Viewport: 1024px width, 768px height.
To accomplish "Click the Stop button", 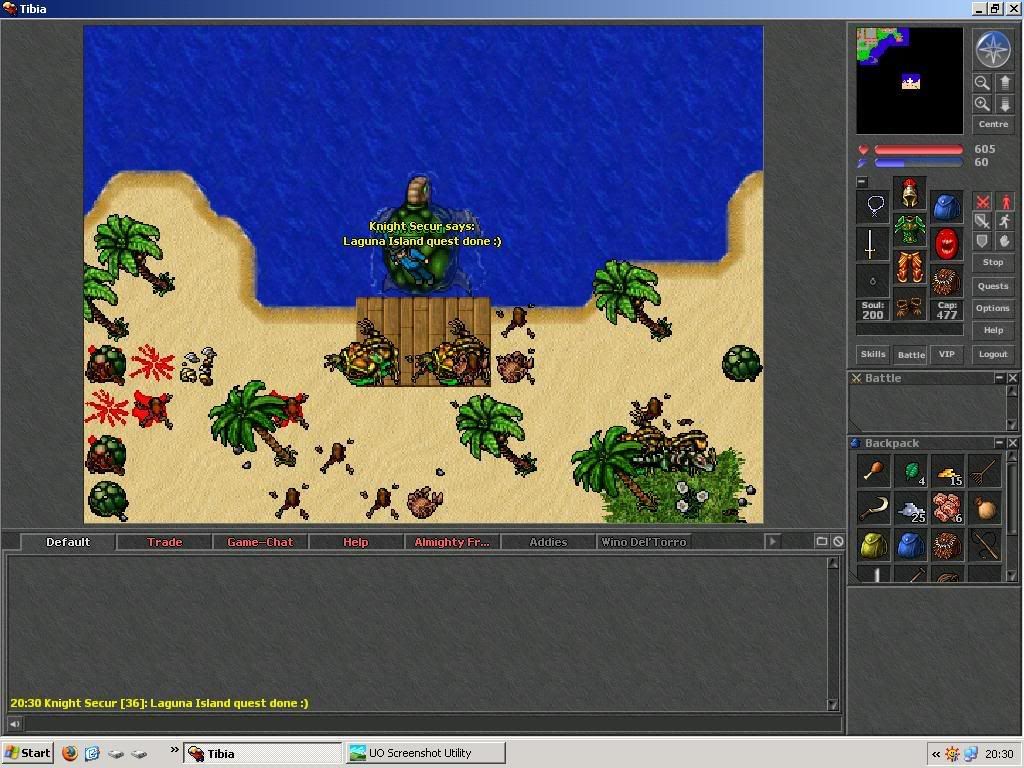I will [x=993, y=262].
